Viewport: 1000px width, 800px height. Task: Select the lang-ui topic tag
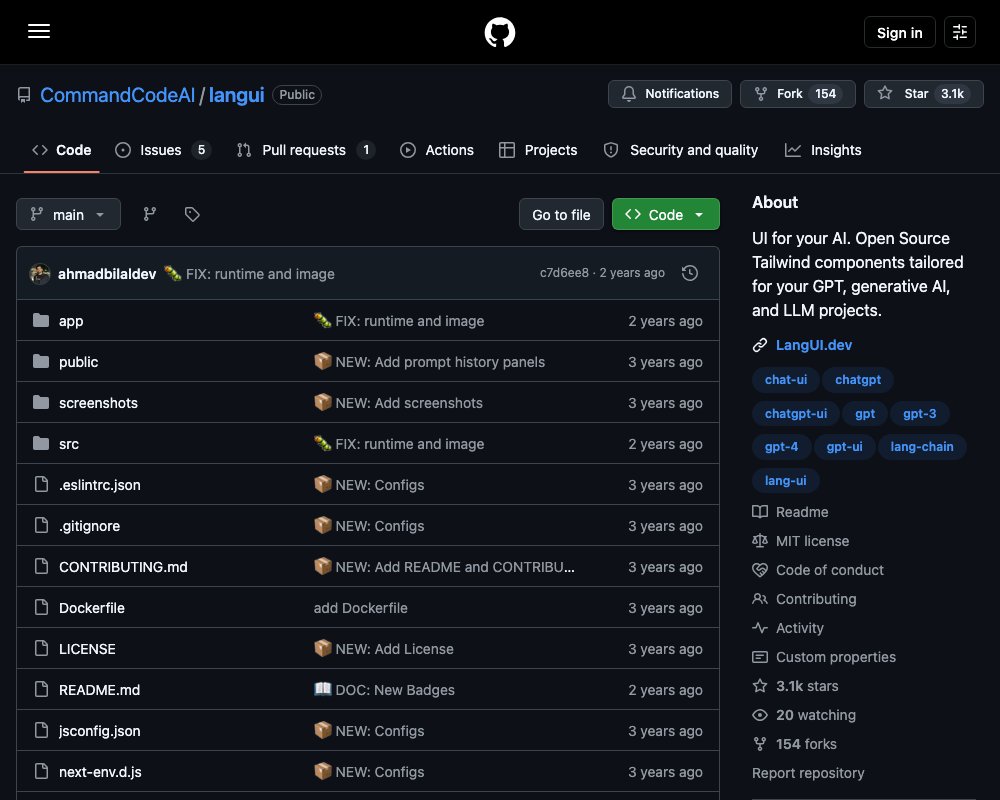click(x=786, y=480)
